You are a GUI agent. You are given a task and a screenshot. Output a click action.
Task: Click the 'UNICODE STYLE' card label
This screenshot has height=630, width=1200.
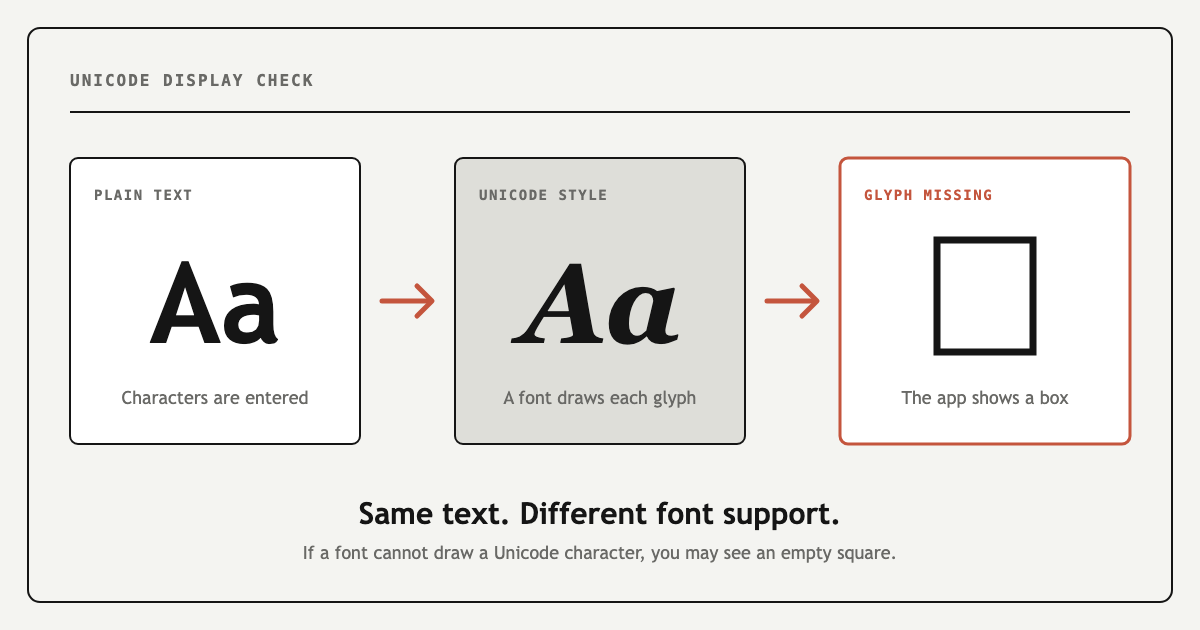pyautogui.click(x=543, y=195)
